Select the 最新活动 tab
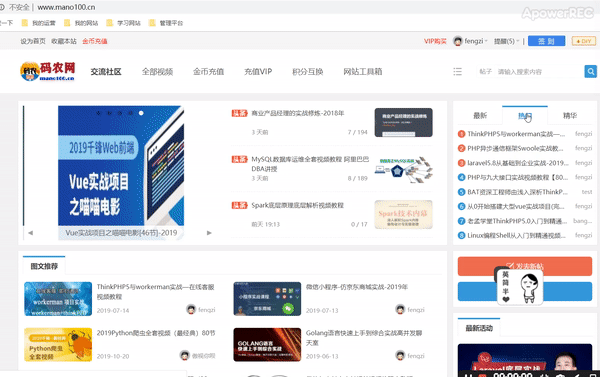The height and width of the screenshot is (377, 600). (x=479, y=328)
